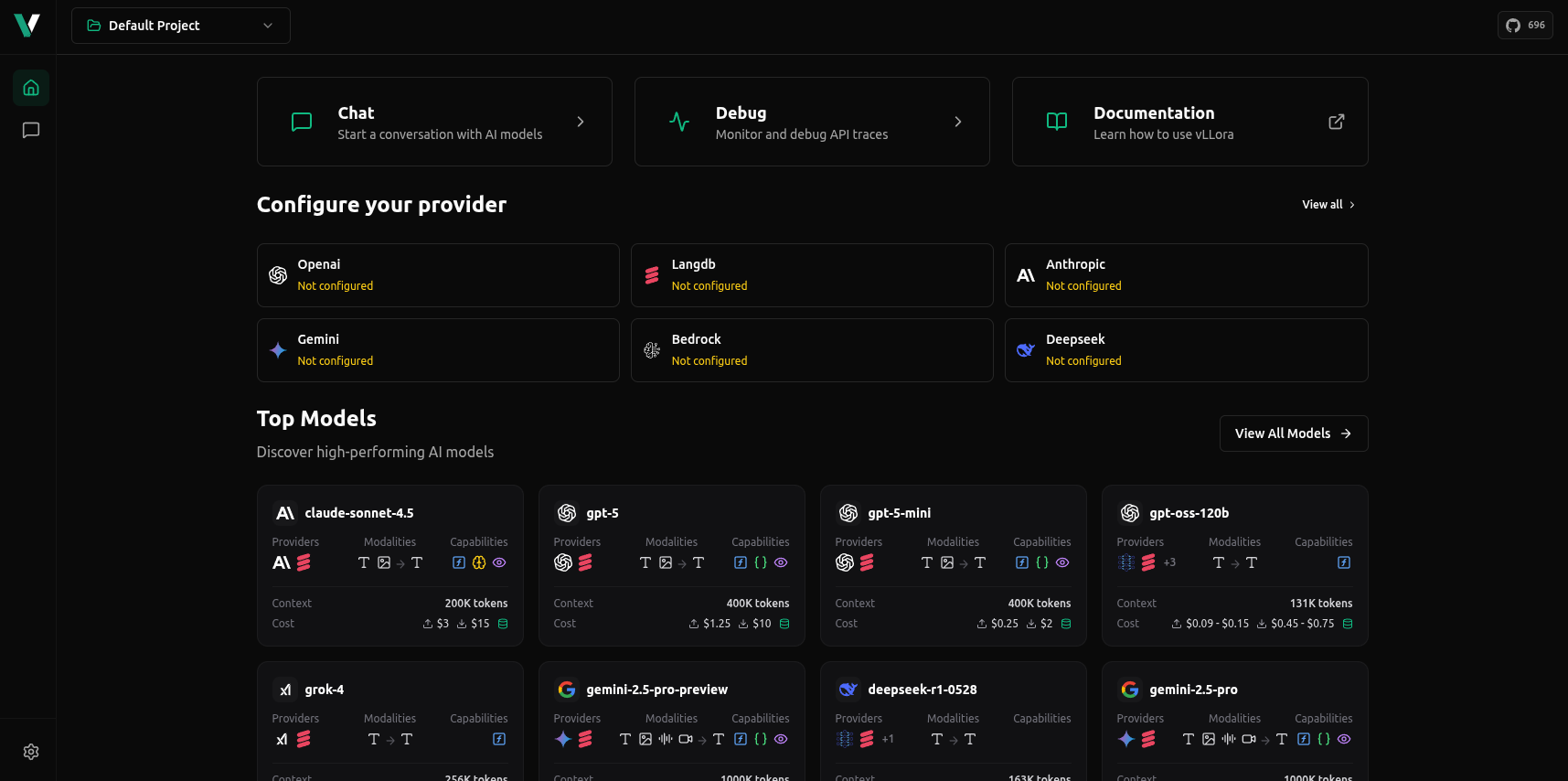Click the Openai provider logo icon

click(x=278, y=275)
